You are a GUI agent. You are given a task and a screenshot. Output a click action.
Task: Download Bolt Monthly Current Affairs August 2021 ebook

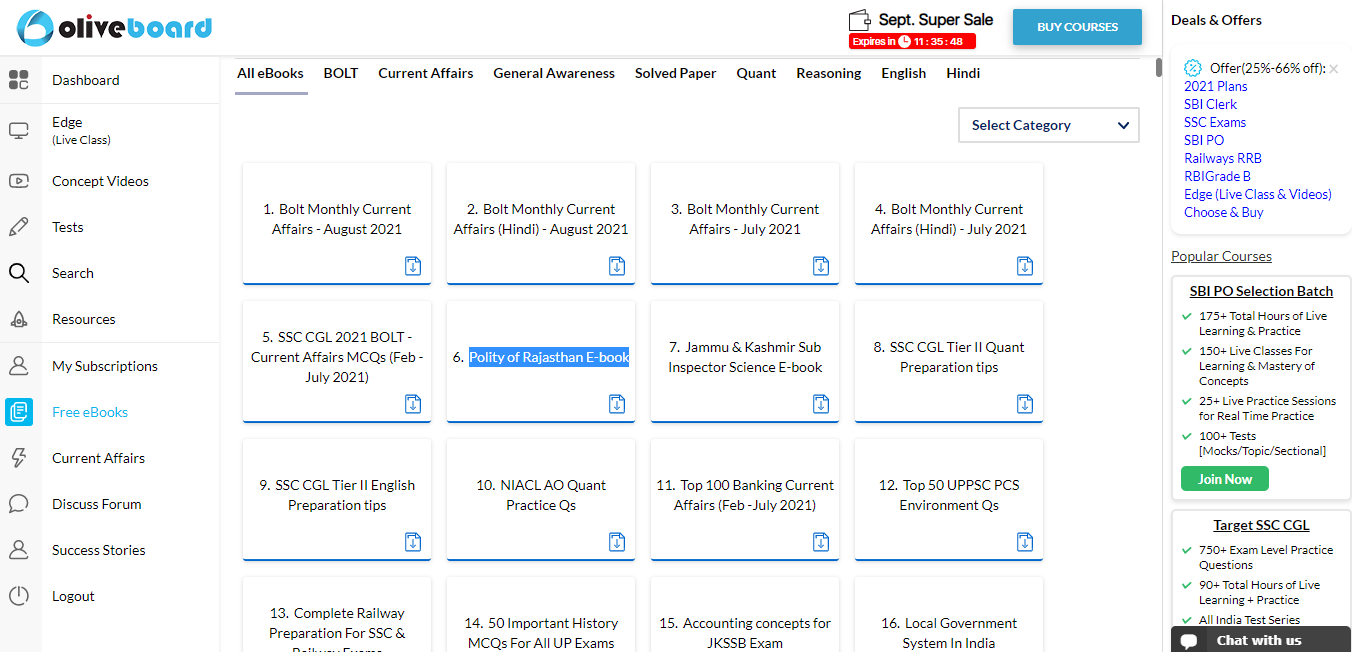[413, 266]
